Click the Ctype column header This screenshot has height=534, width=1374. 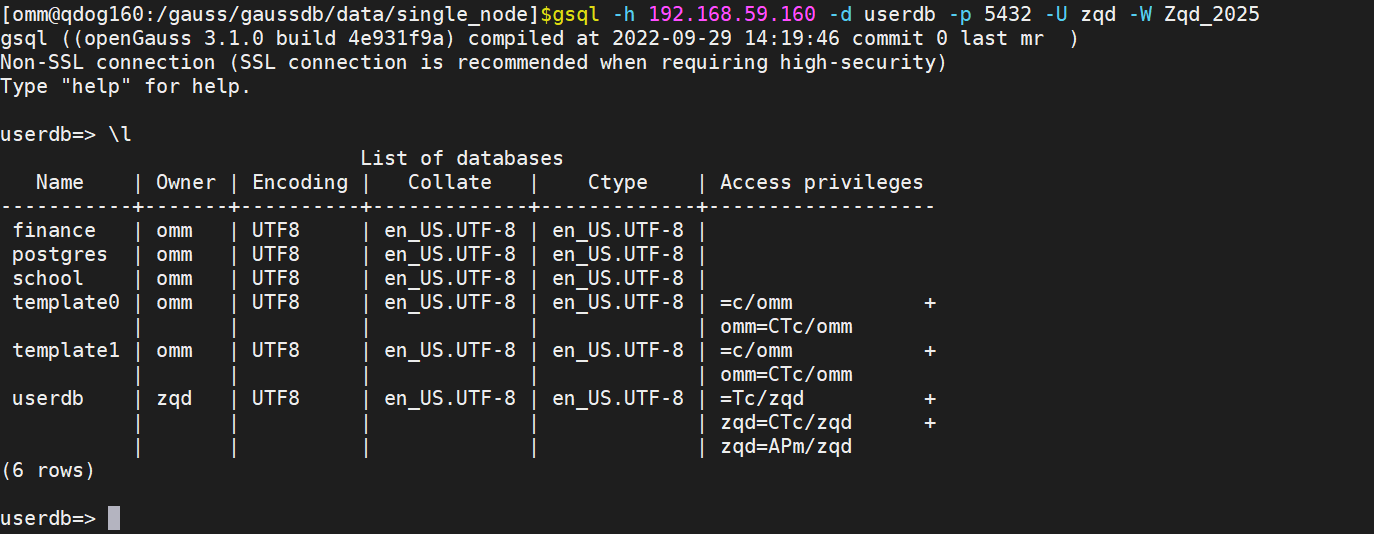point(618,182)
